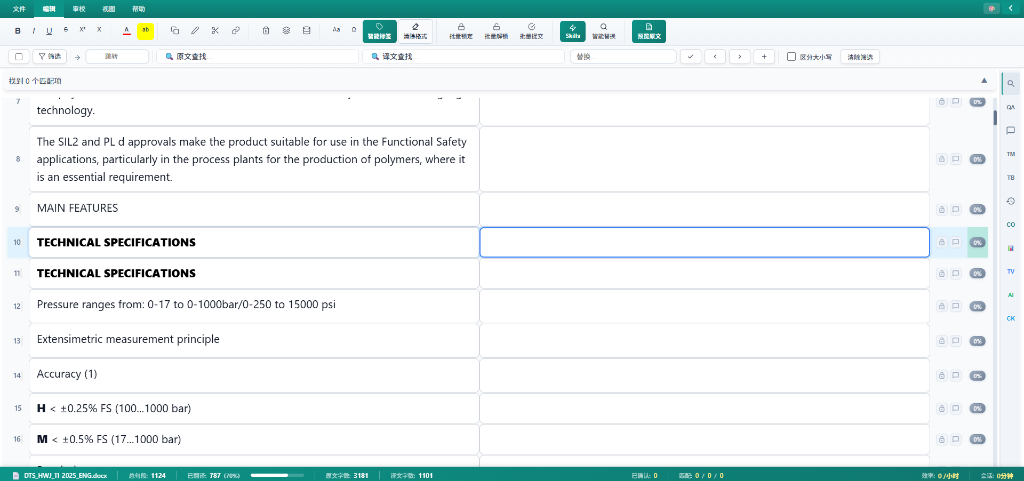Open the TB panel in right sidebar
Screen dimensions: 1024x481
click(x=1010, y=178)
